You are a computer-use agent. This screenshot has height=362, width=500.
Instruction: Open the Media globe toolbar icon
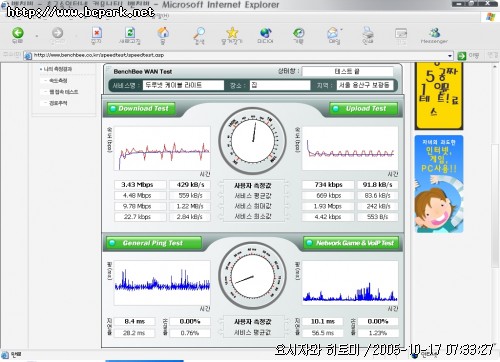265,33
